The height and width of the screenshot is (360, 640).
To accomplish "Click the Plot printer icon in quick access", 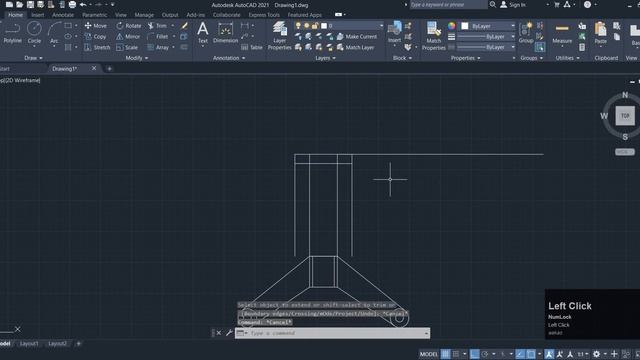I will point(72,4).
